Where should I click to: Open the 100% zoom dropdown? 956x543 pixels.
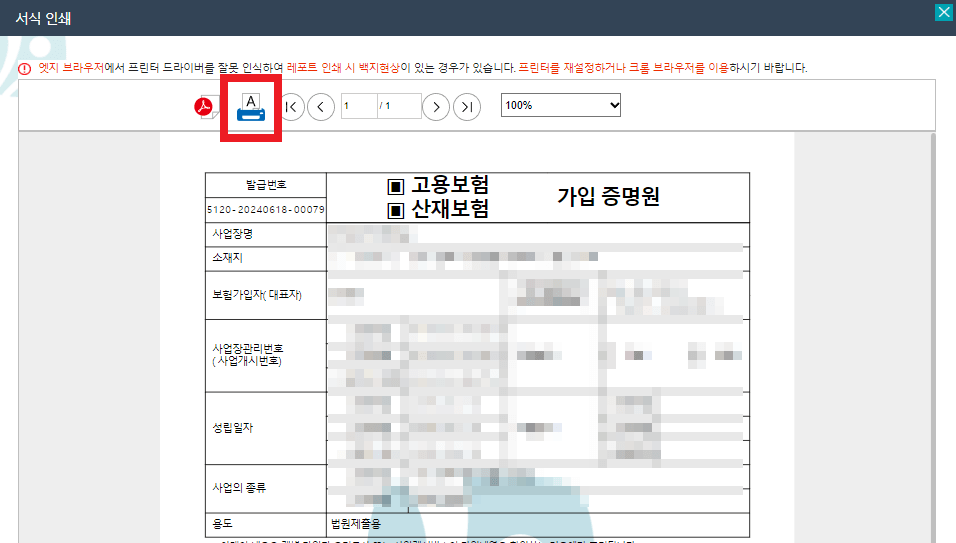click(x=561, y=105)
